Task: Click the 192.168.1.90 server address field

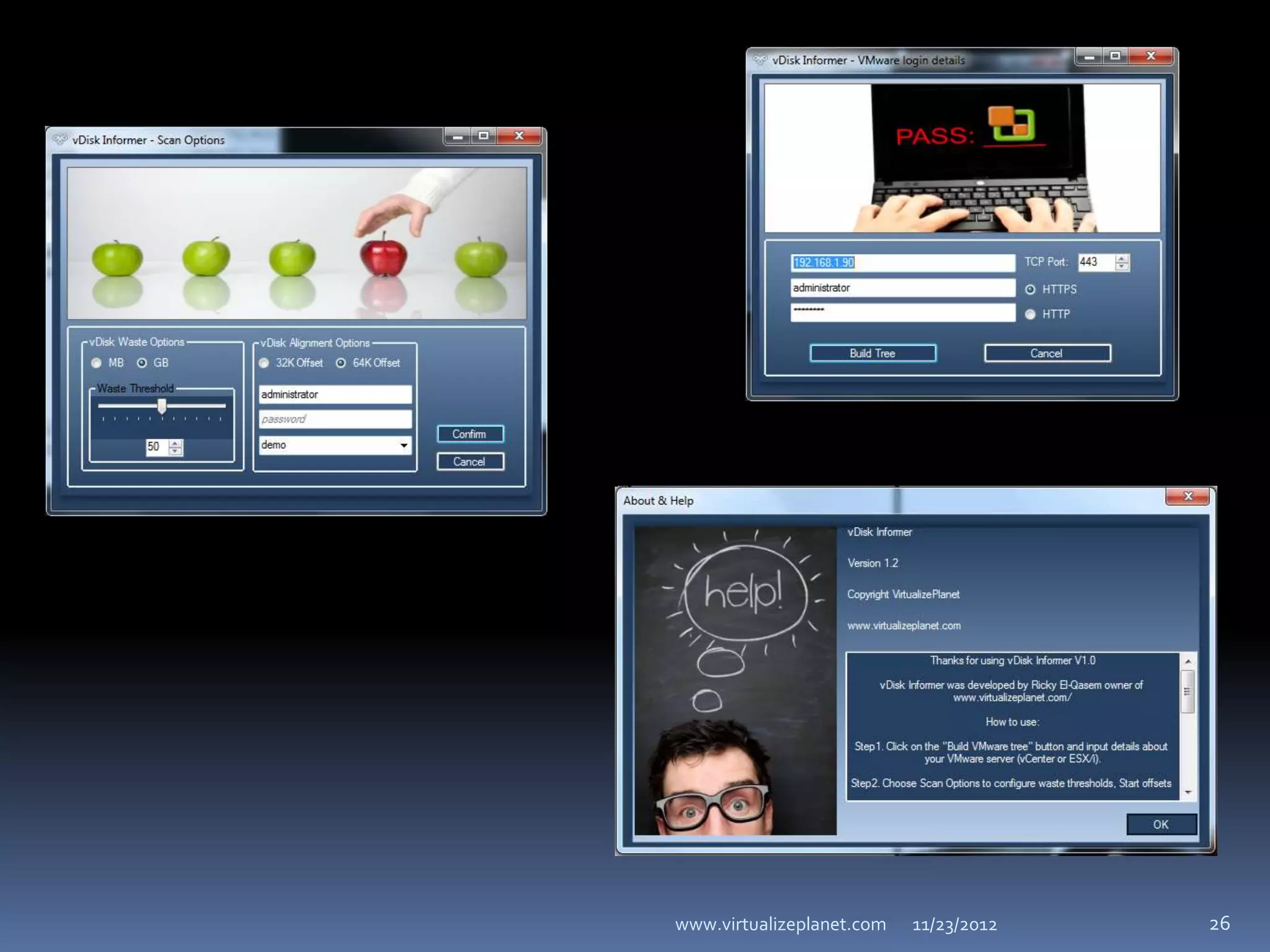Action: click(902, 263)
